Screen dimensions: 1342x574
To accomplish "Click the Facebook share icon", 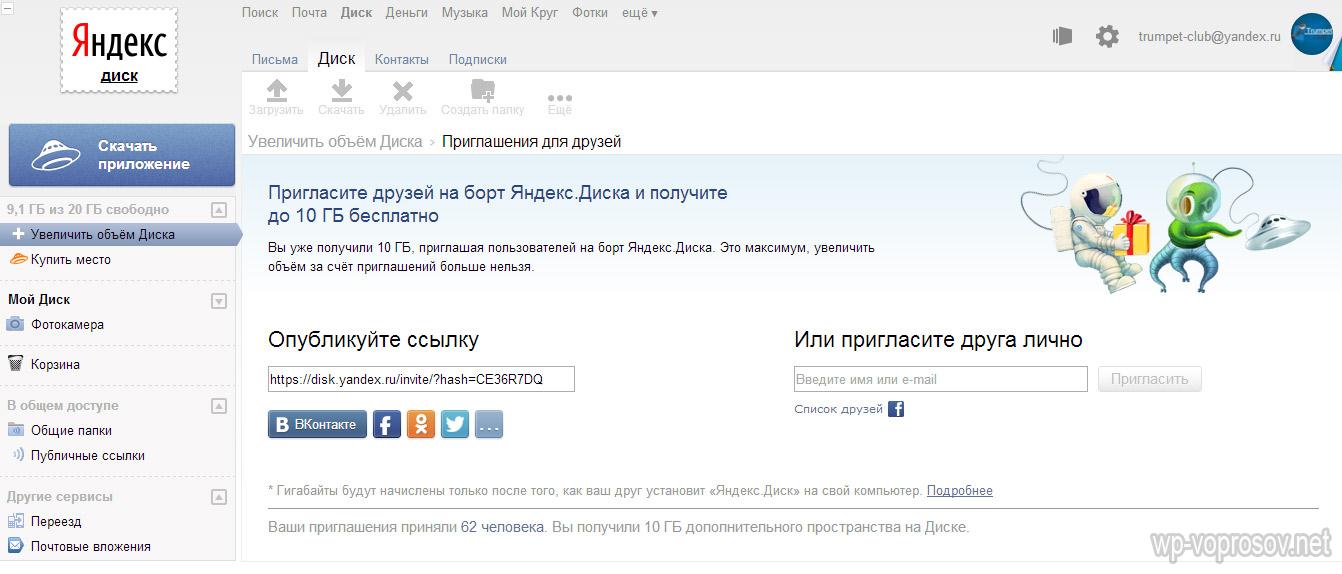I will click(387, 424).
